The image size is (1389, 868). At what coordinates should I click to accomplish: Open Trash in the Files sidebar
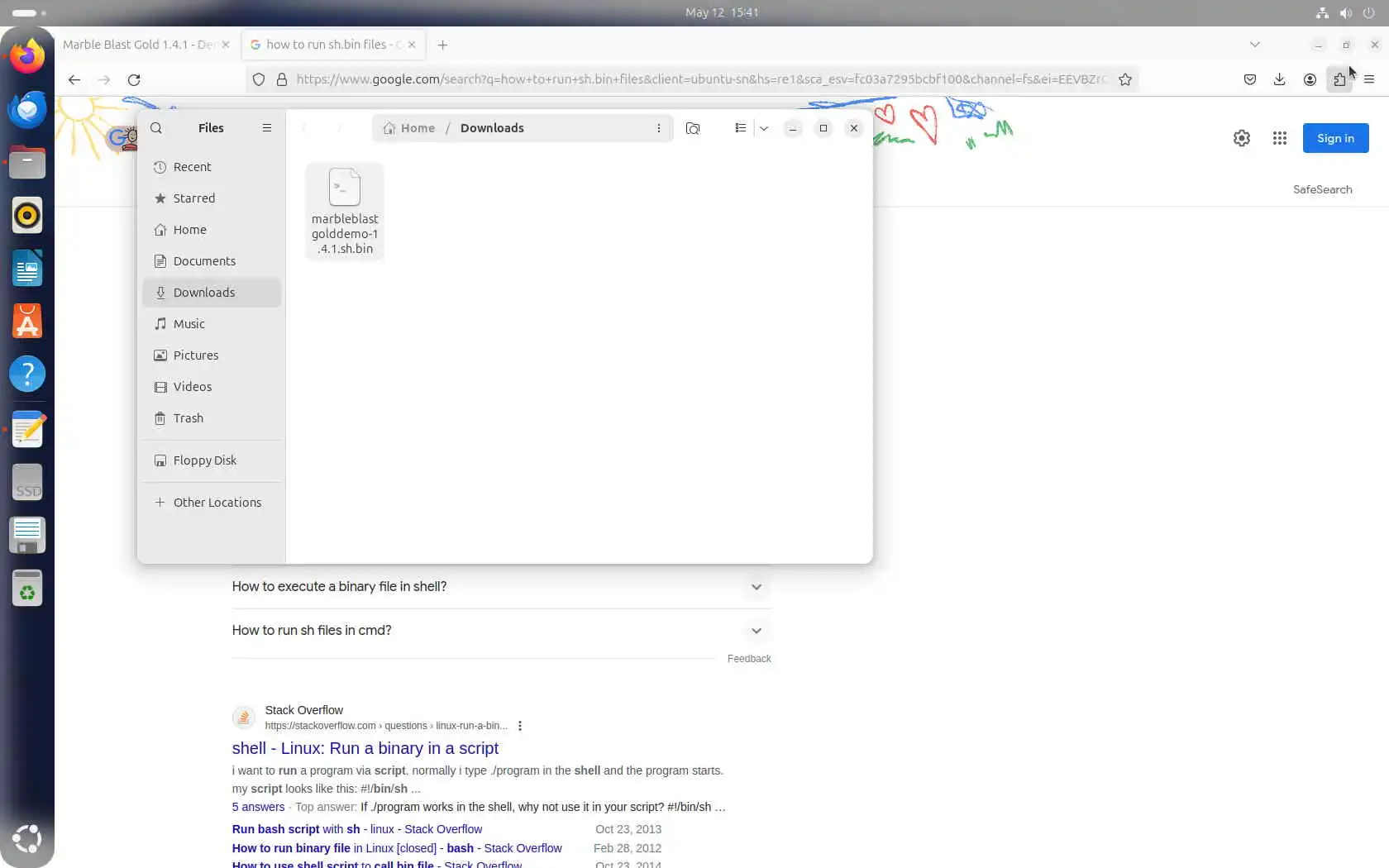(x=212, y=418)
